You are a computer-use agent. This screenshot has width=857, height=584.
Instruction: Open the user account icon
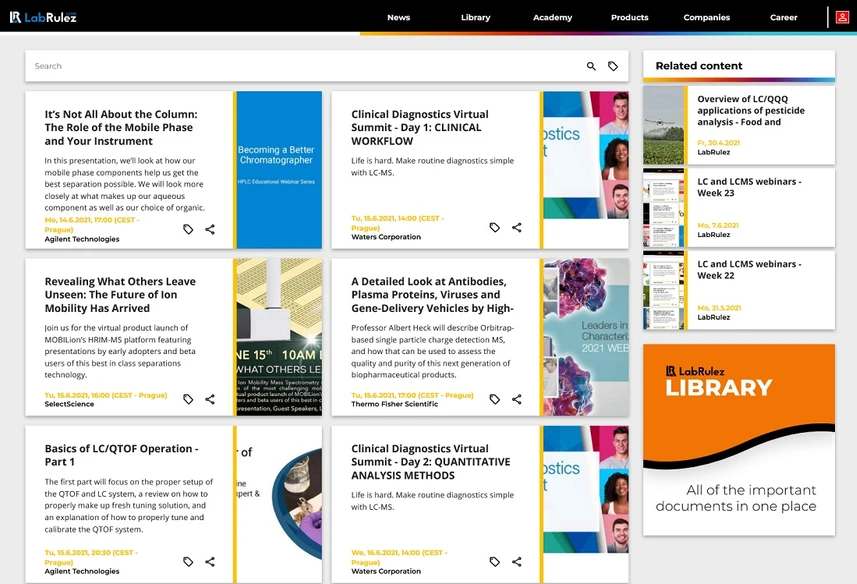click(842, 17)
